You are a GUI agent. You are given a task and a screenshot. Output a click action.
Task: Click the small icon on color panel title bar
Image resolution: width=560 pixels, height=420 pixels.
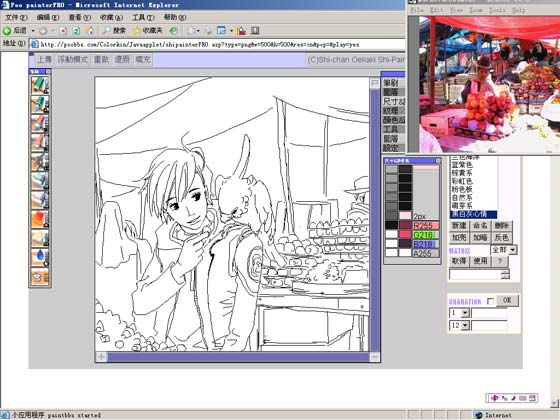[x=438, y=161]
